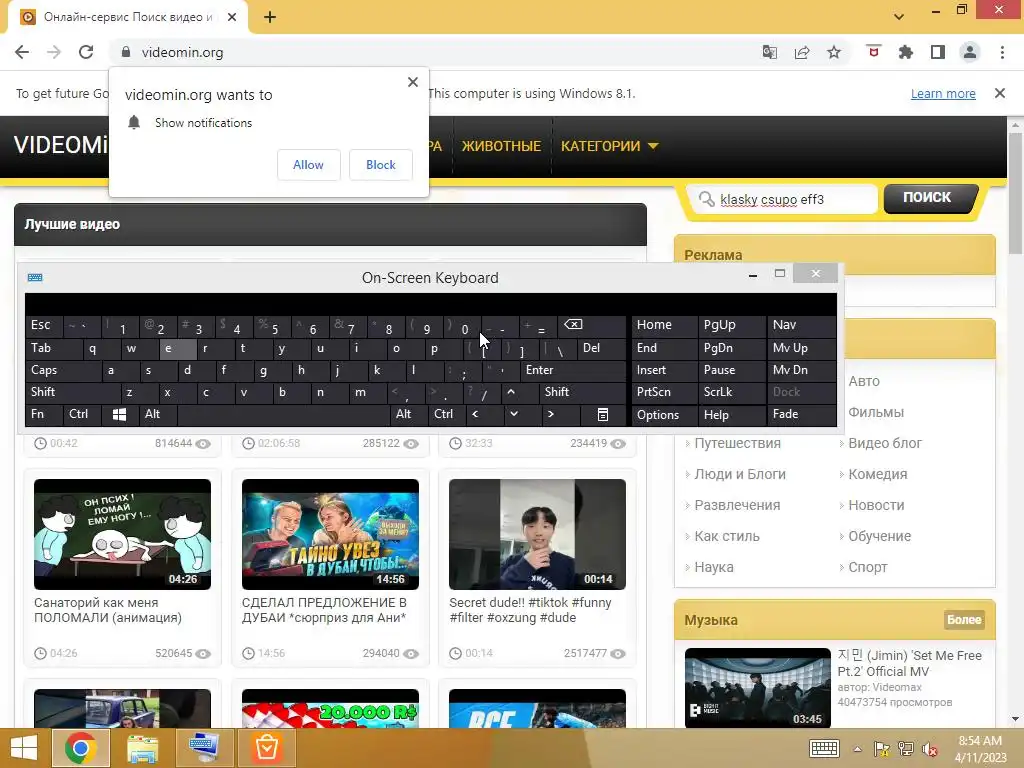The image size is (1024, 768).
Task: Open the Chrome profile avatar
Action: pyautogui.click(x=970, y=52)
